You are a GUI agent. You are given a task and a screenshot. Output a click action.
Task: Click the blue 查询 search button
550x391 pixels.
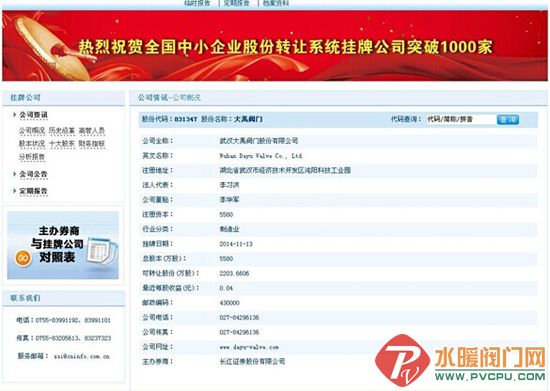click(508, 120)
